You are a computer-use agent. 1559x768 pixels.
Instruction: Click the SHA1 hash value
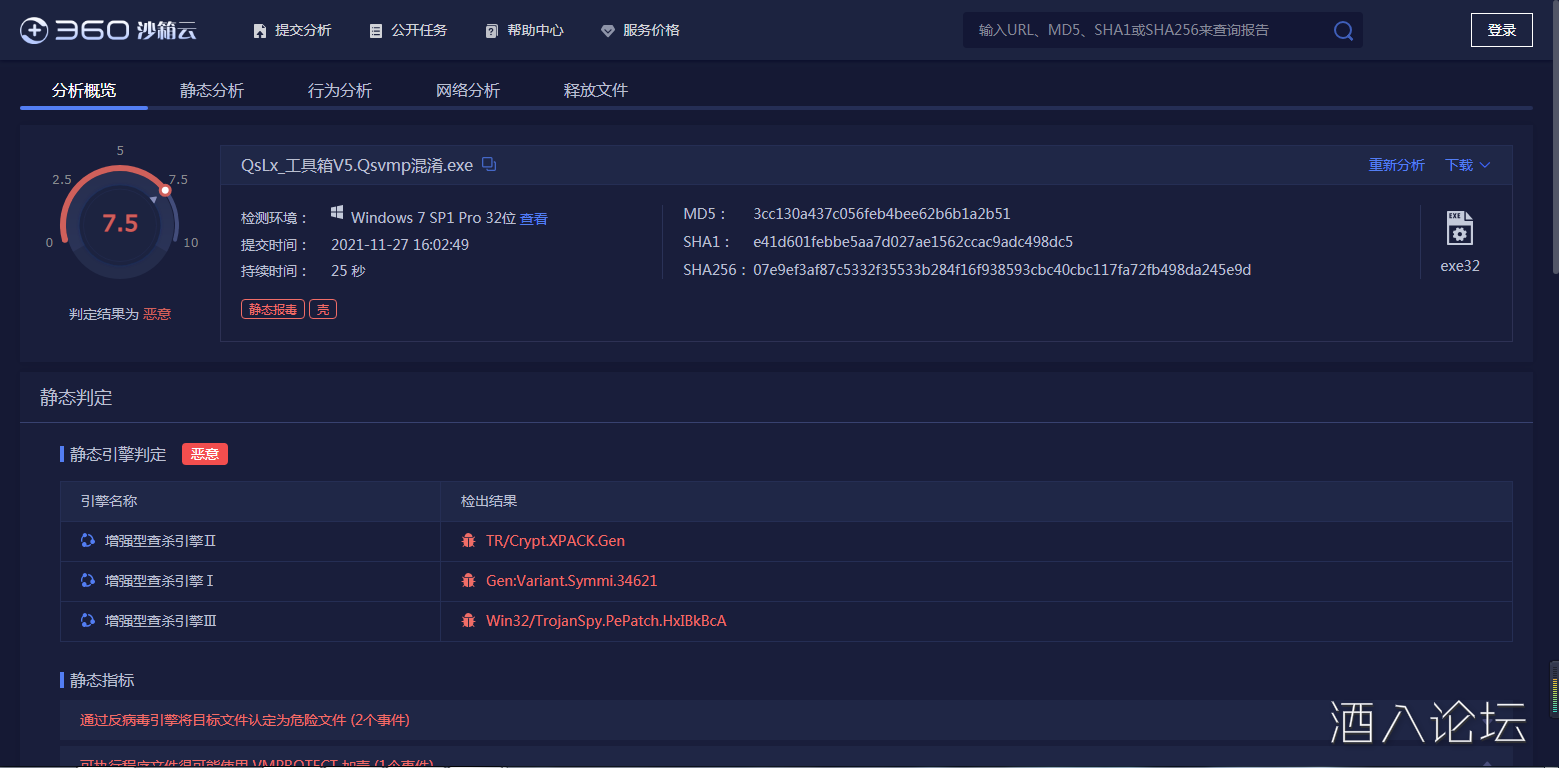click(913, 242)
